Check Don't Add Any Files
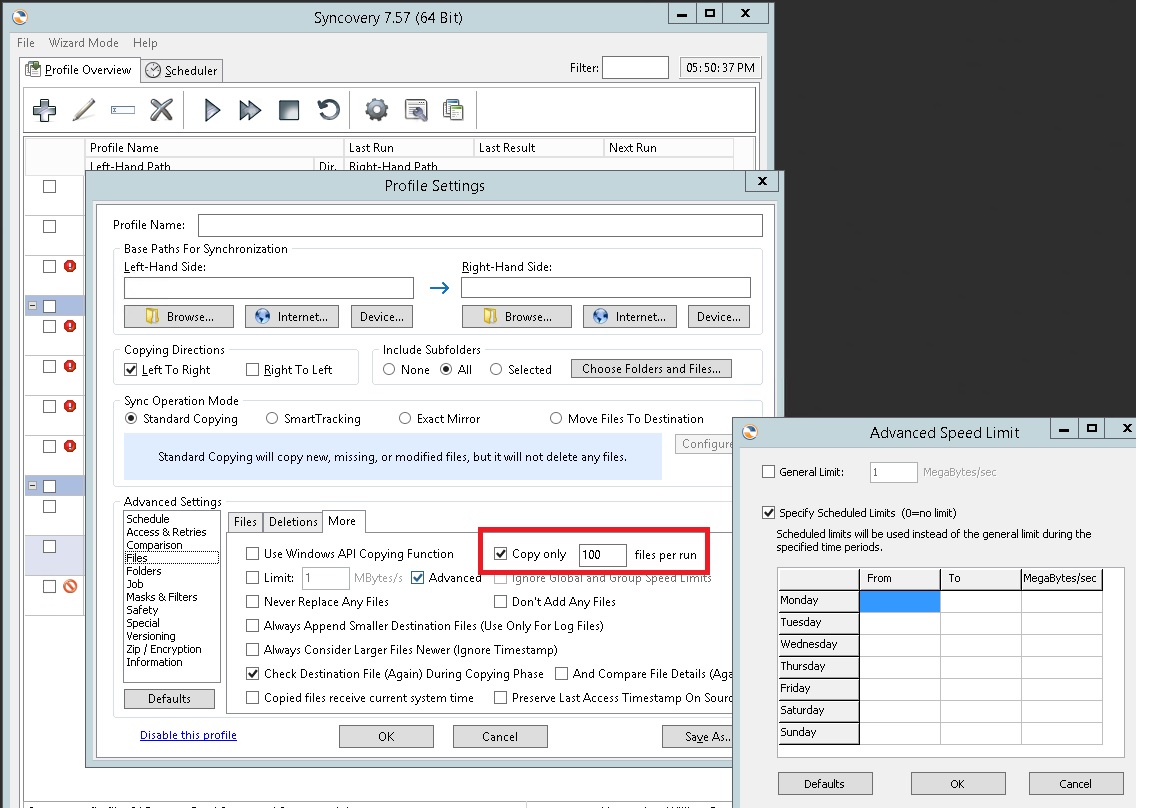Viewport: 1169px width, 808px height. click(501, 602)
